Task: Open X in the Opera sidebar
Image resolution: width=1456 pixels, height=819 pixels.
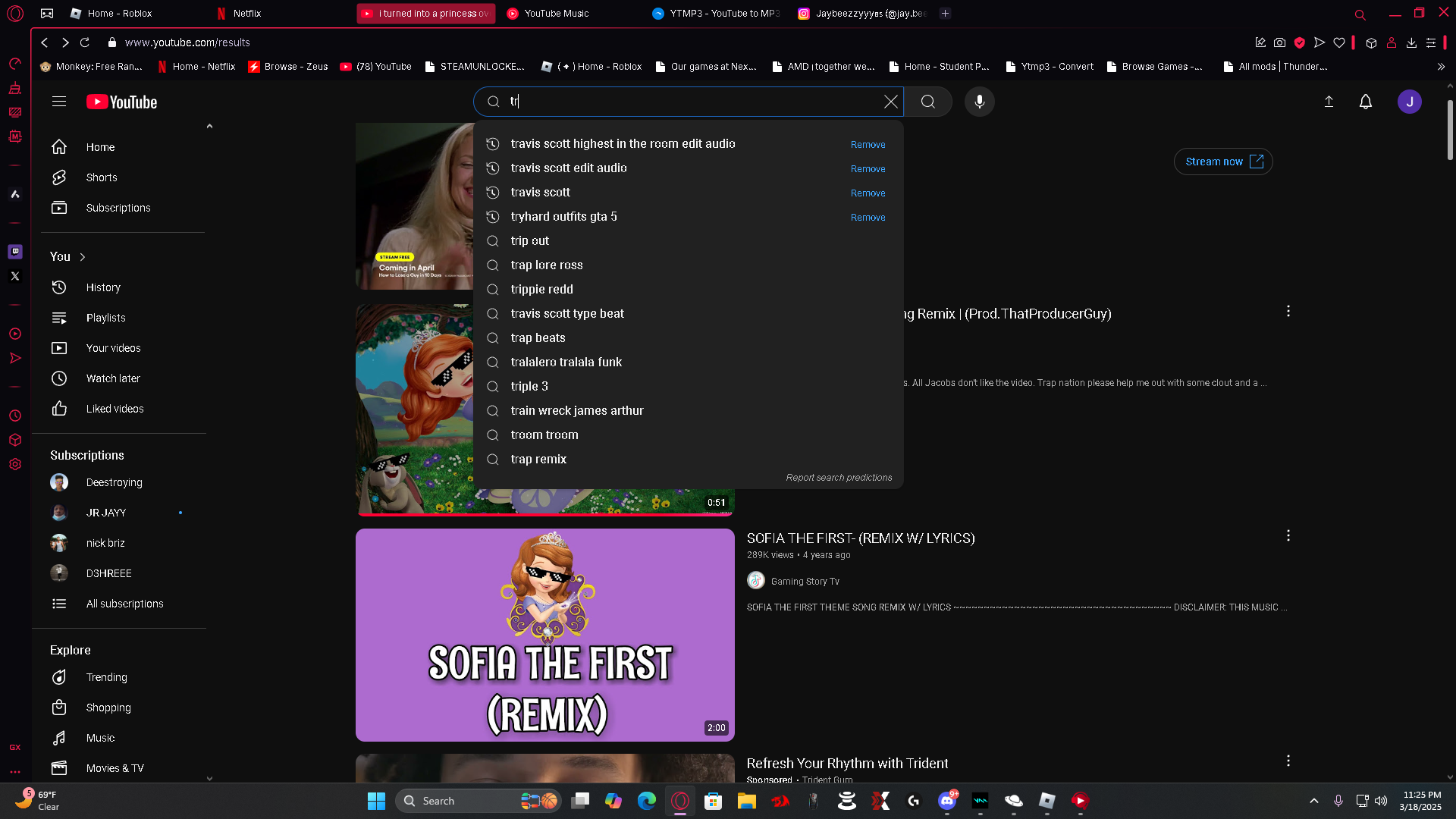Action: (x=15, y=276)
